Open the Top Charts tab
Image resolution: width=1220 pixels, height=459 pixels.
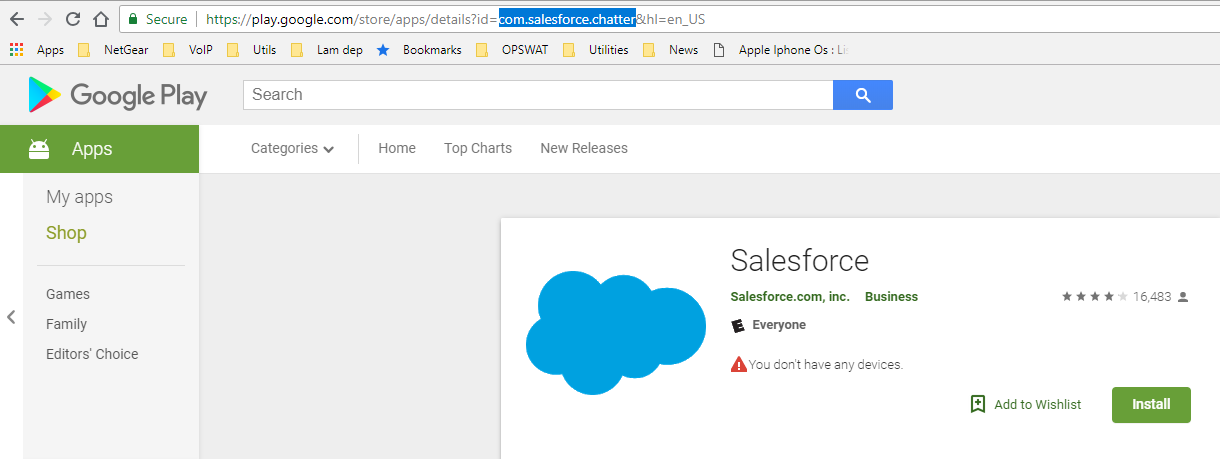[x=478, y=148]
